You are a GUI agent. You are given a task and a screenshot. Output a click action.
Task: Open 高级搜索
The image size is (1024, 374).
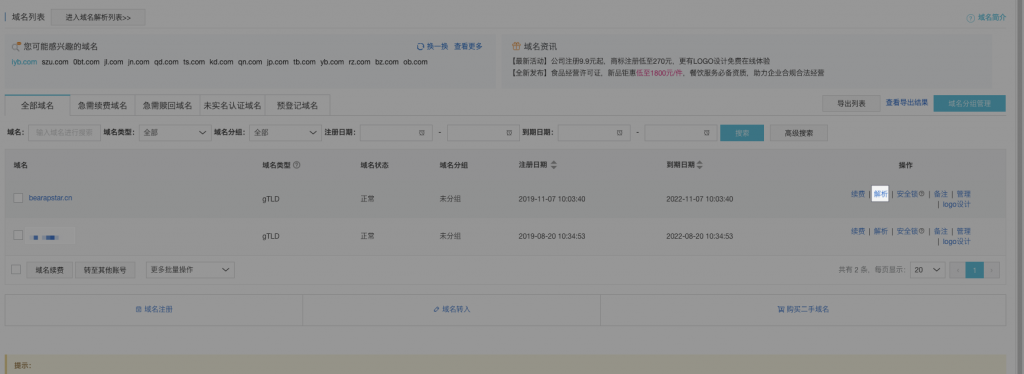[799, 132]
